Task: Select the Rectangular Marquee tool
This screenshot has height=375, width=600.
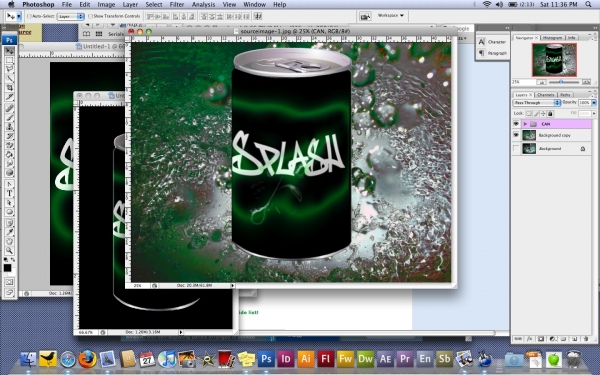Action: (9, 60)
